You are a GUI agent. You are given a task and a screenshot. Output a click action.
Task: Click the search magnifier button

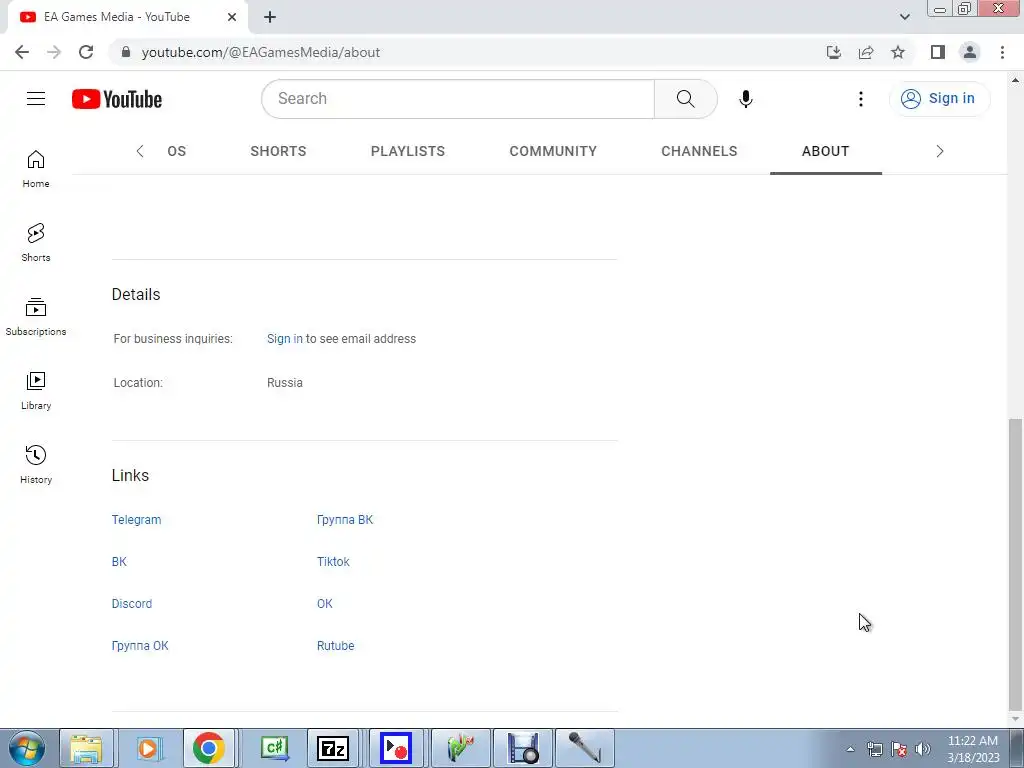(685, 99)
